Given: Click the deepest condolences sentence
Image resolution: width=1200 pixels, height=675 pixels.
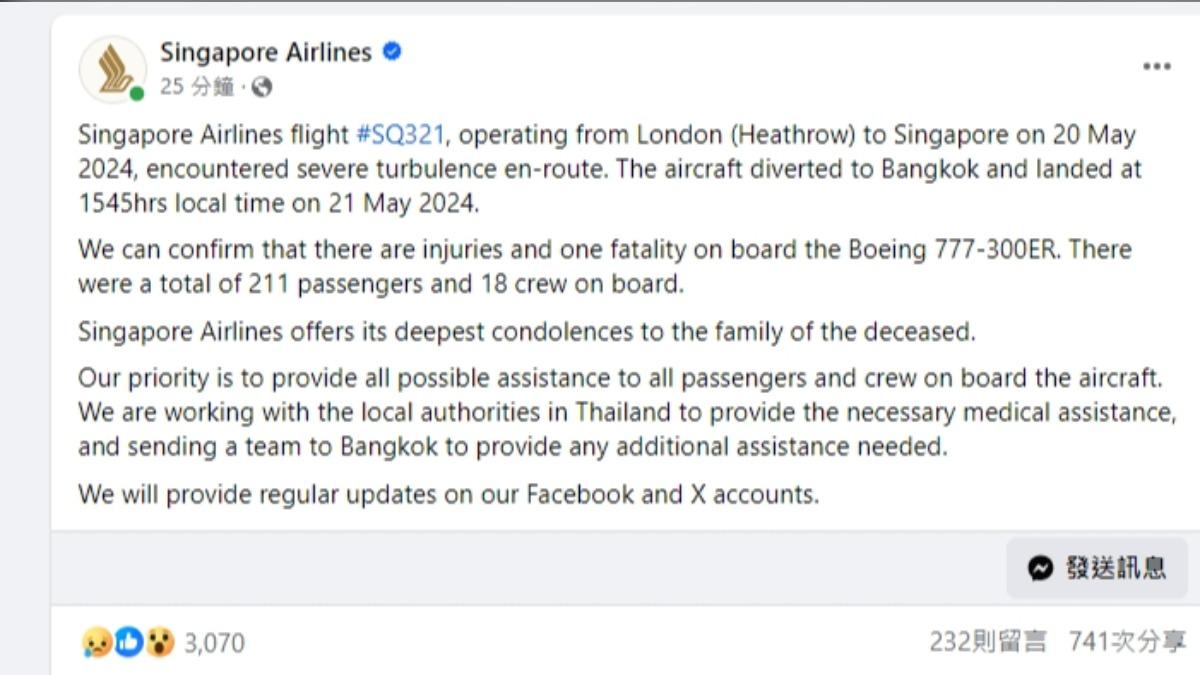Looking at the screenshot, I should 526,332.
